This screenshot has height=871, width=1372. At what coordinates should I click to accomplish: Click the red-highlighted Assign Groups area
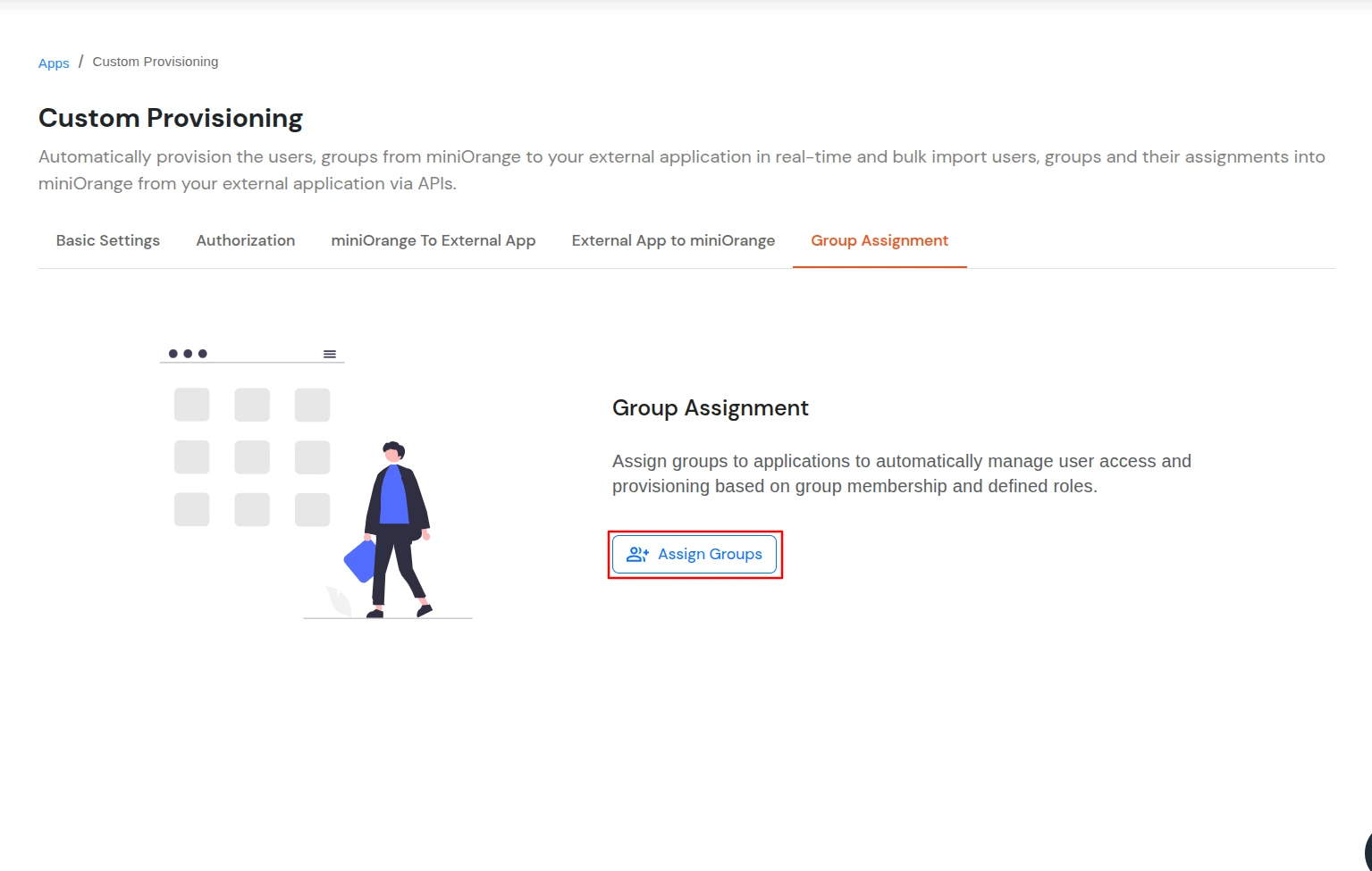(x=694, y=554)
